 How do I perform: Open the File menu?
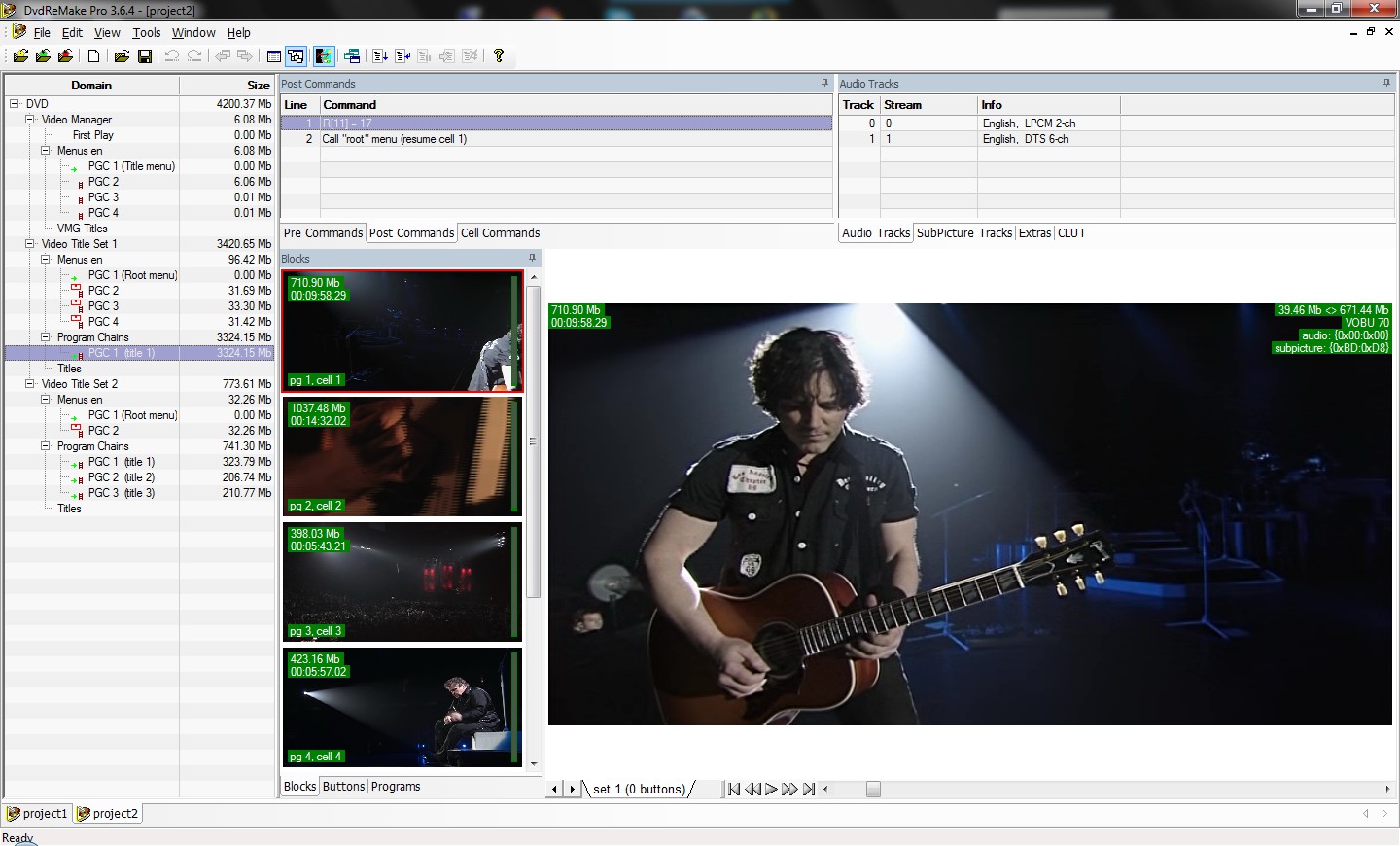pyautogui.click(x=42, y=32)
